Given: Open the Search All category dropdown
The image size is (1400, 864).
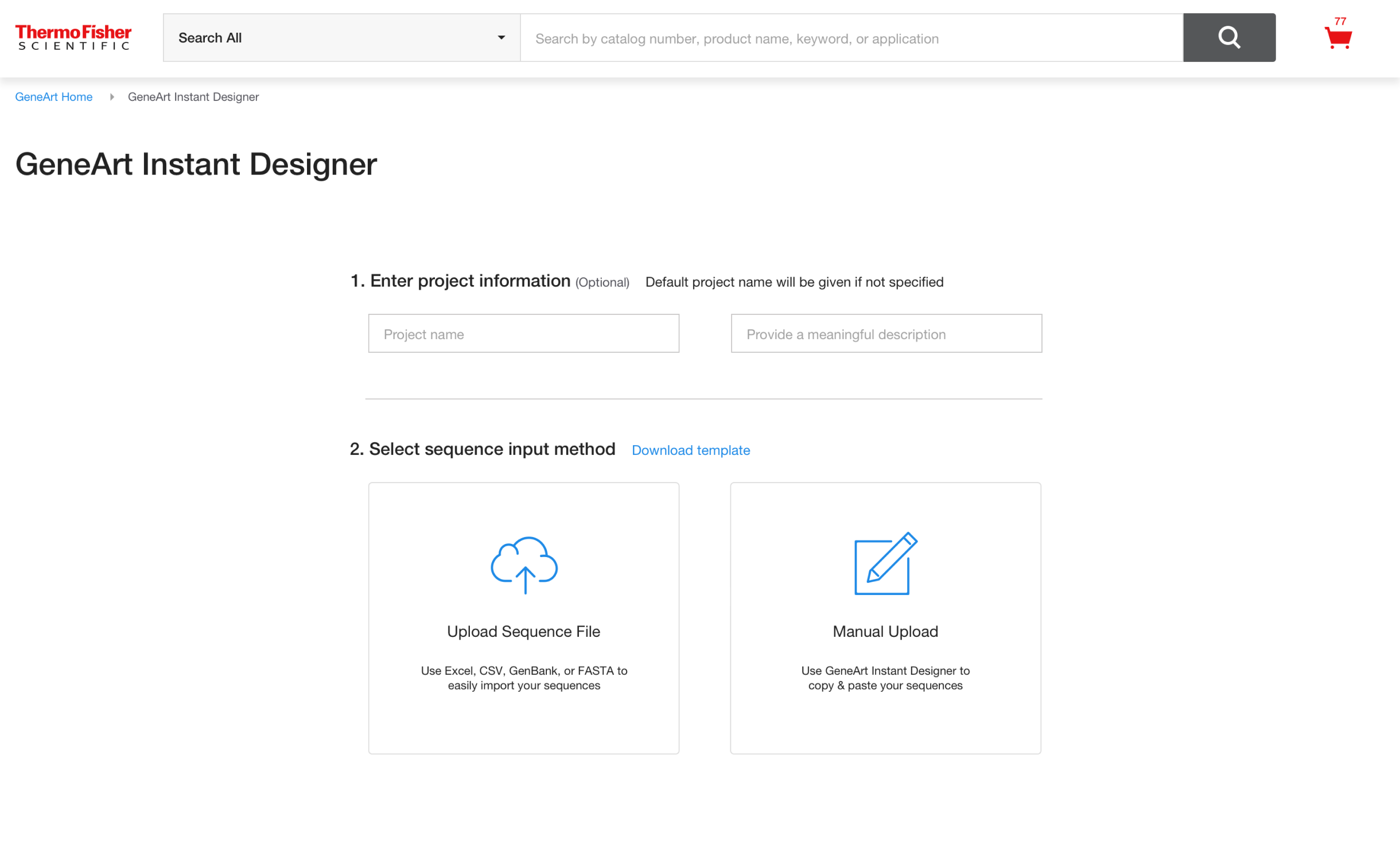Looking at the screenshot, I should [341, 38].
